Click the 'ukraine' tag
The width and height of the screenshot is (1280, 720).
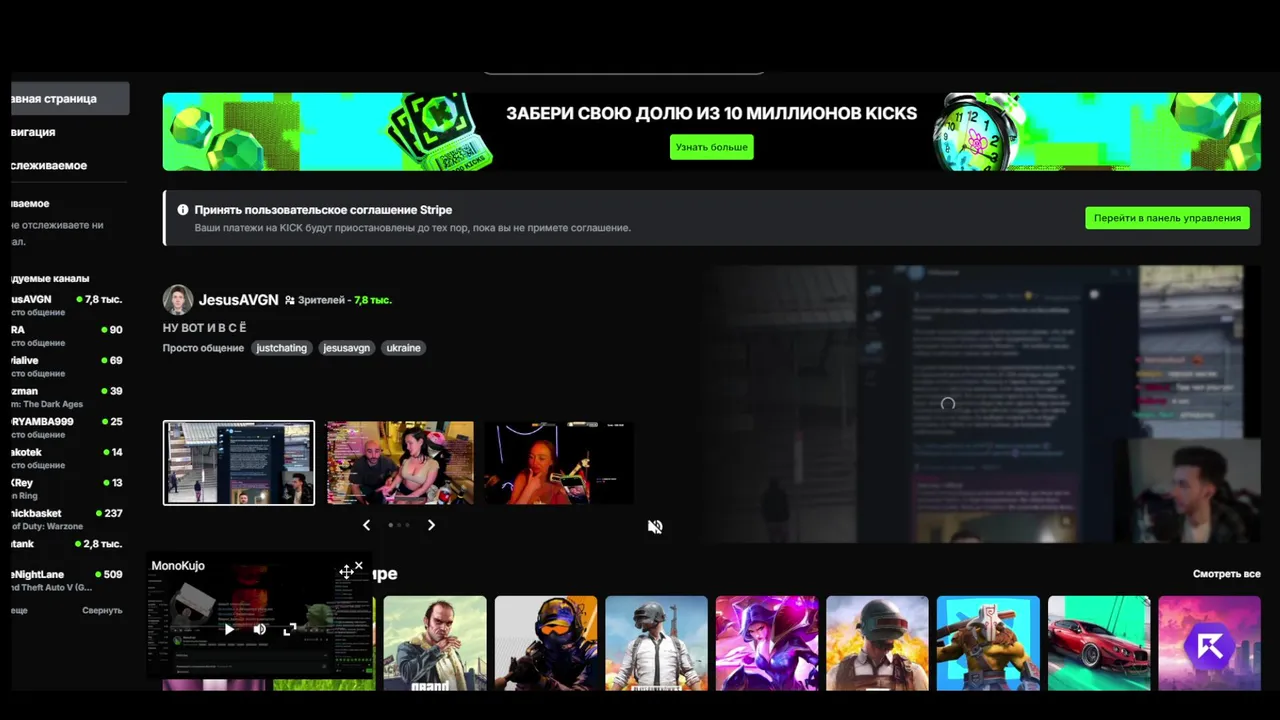tap(403, 348)
